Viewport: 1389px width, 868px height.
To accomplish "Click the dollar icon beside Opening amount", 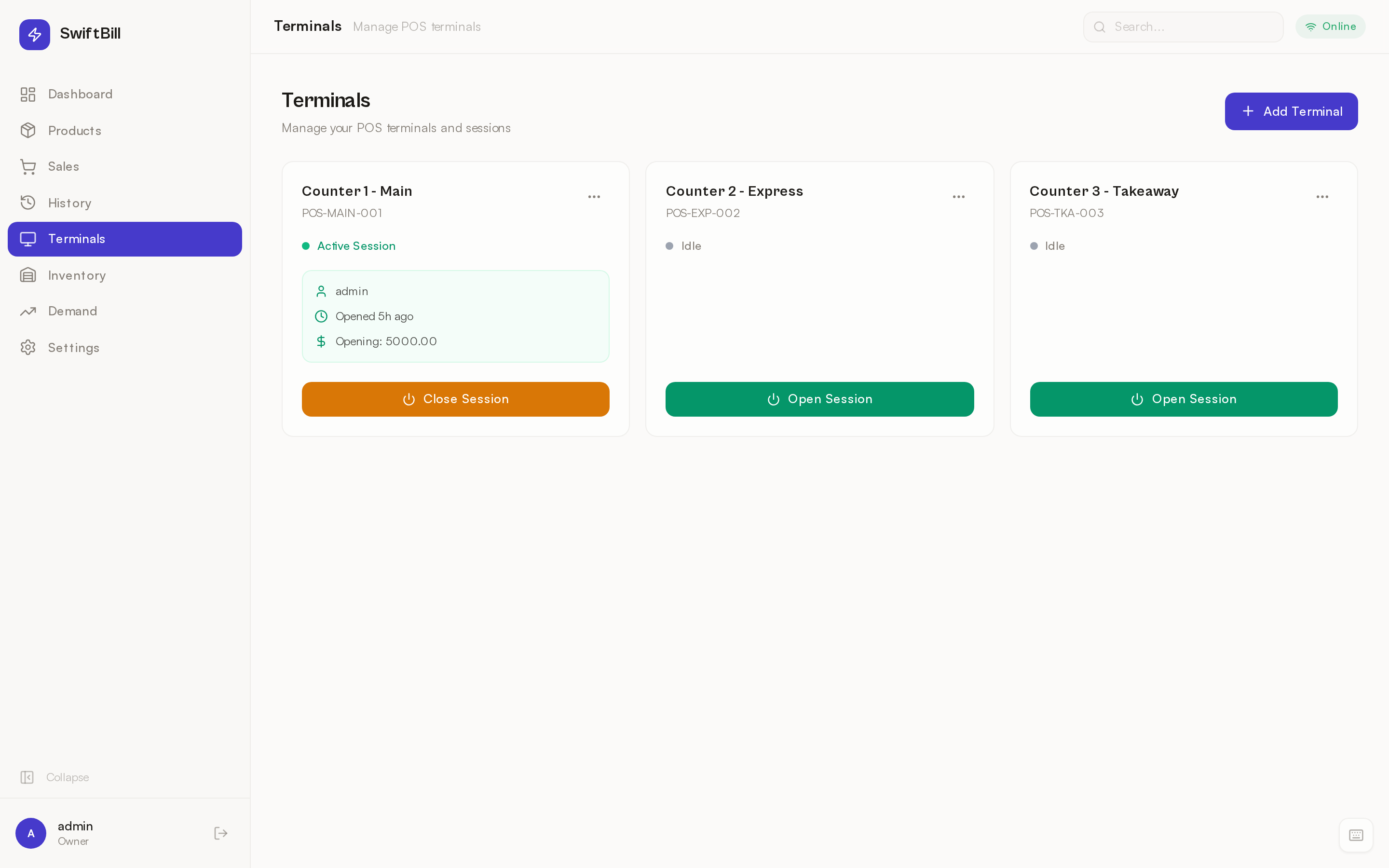I will point(321,341).
